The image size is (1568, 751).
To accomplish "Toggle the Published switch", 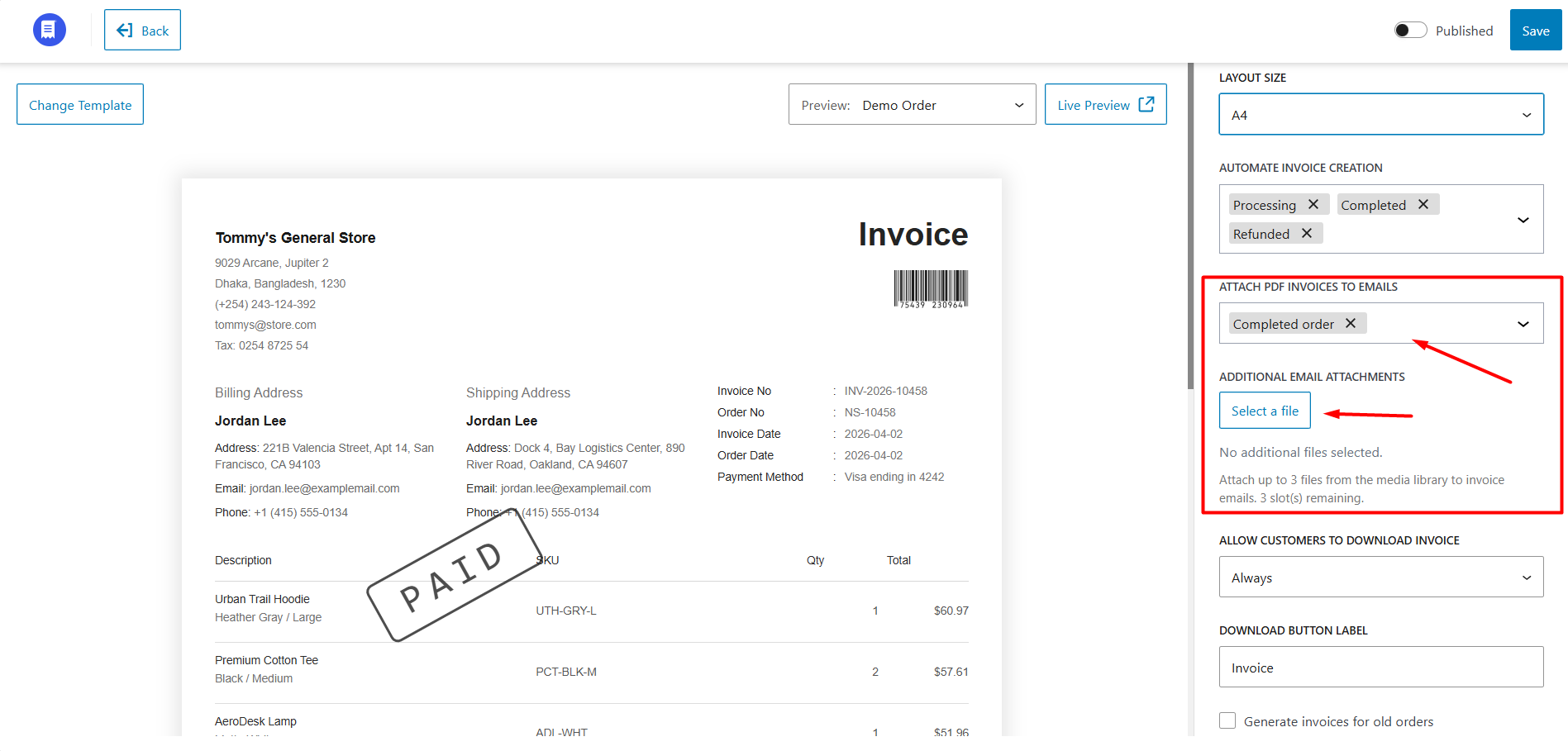I will tap(1410, 31).
